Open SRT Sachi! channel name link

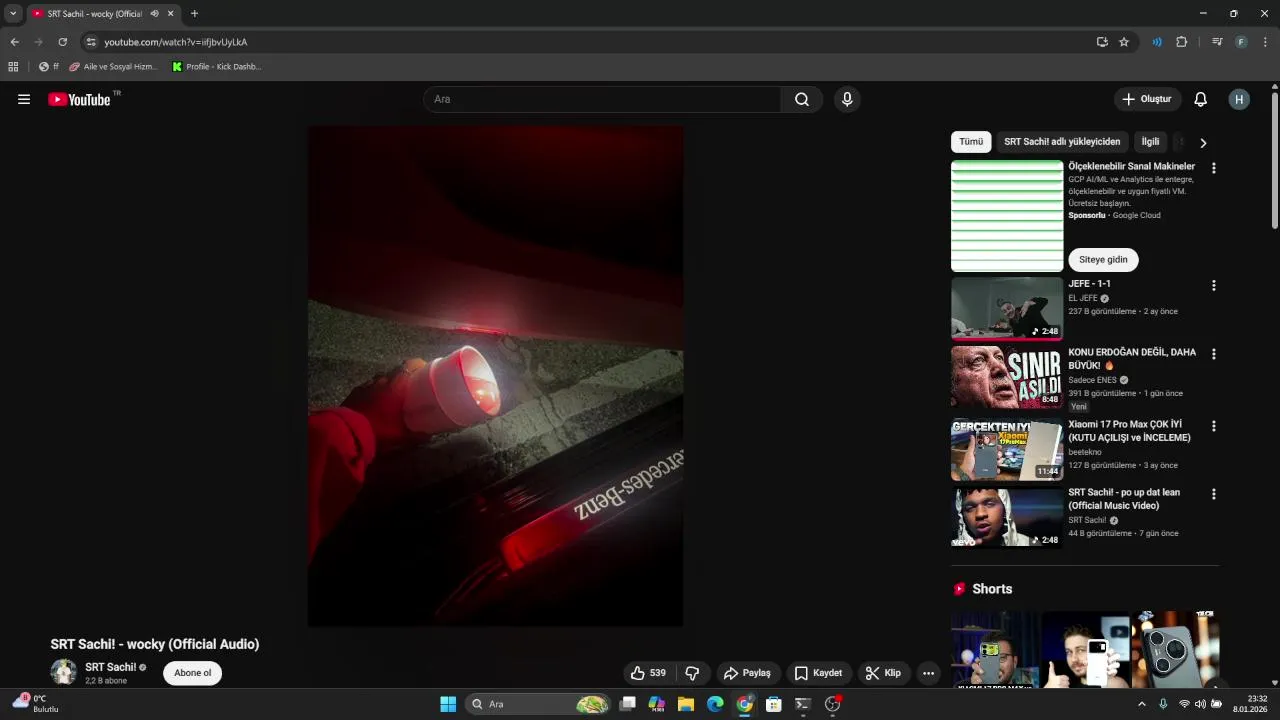pos(110,667)
